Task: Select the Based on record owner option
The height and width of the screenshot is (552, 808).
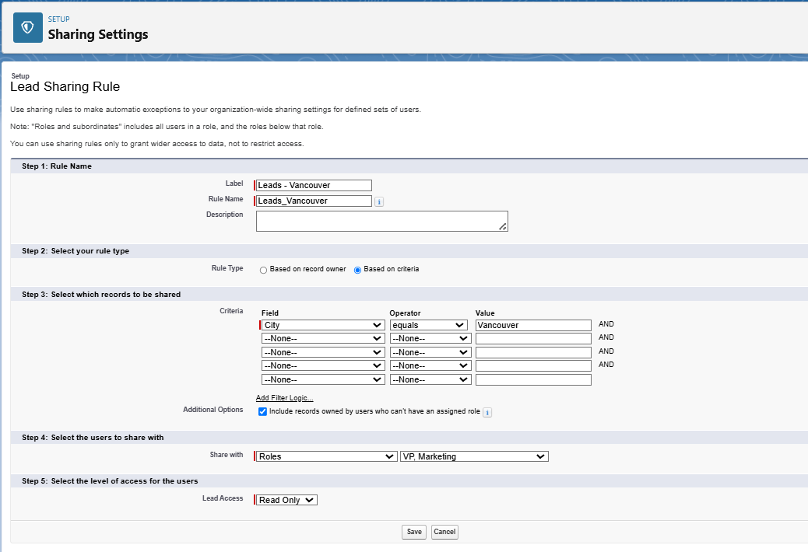Action: coord(263,270)
